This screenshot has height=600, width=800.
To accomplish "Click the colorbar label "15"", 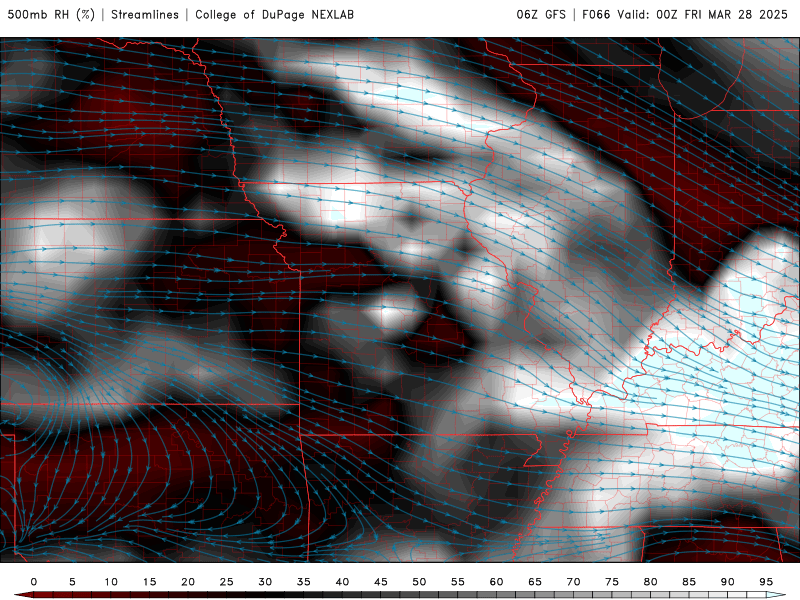I will pos(149,582).
